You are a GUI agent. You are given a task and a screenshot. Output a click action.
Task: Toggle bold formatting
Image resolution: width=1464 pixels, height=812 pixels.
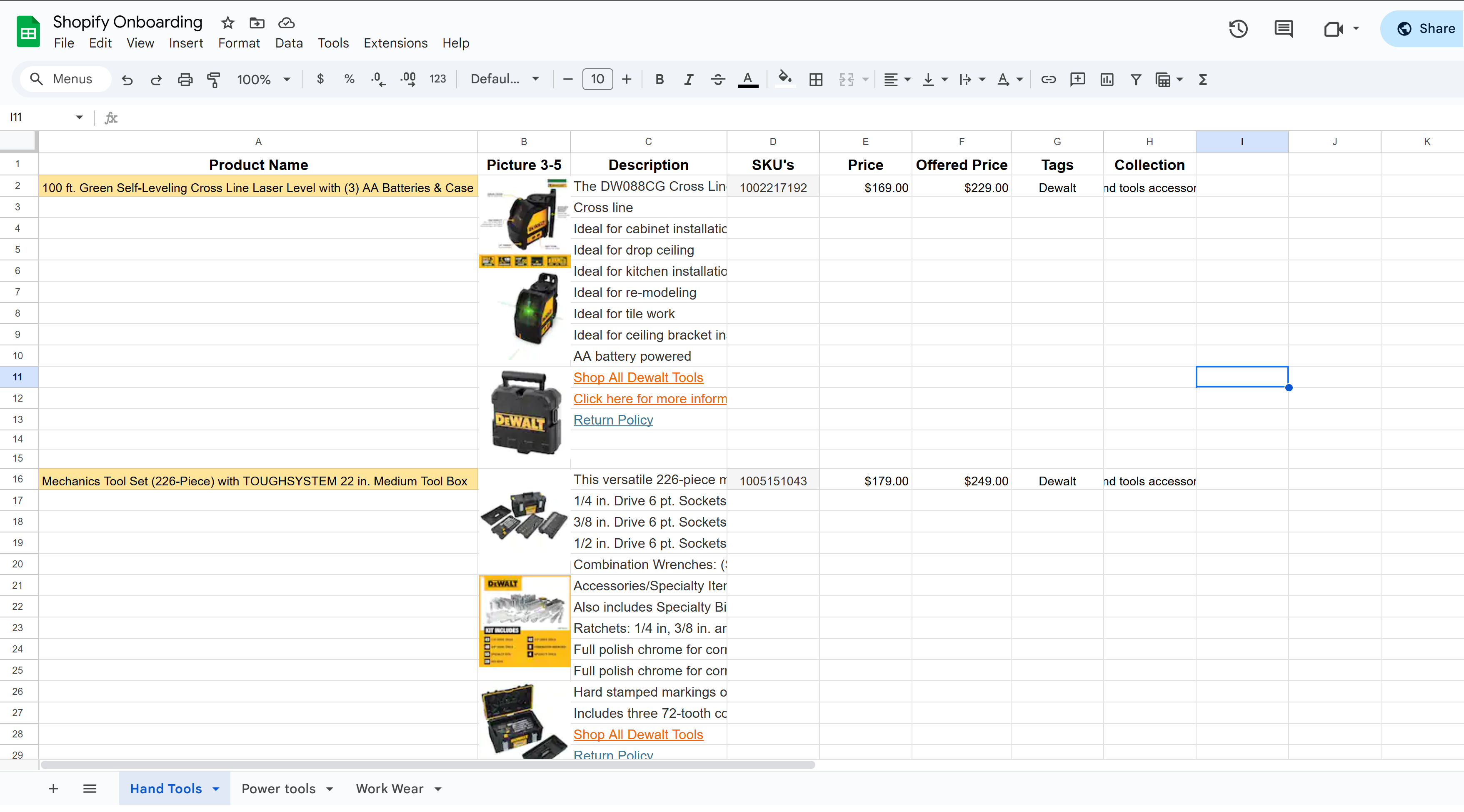point(659,80)
